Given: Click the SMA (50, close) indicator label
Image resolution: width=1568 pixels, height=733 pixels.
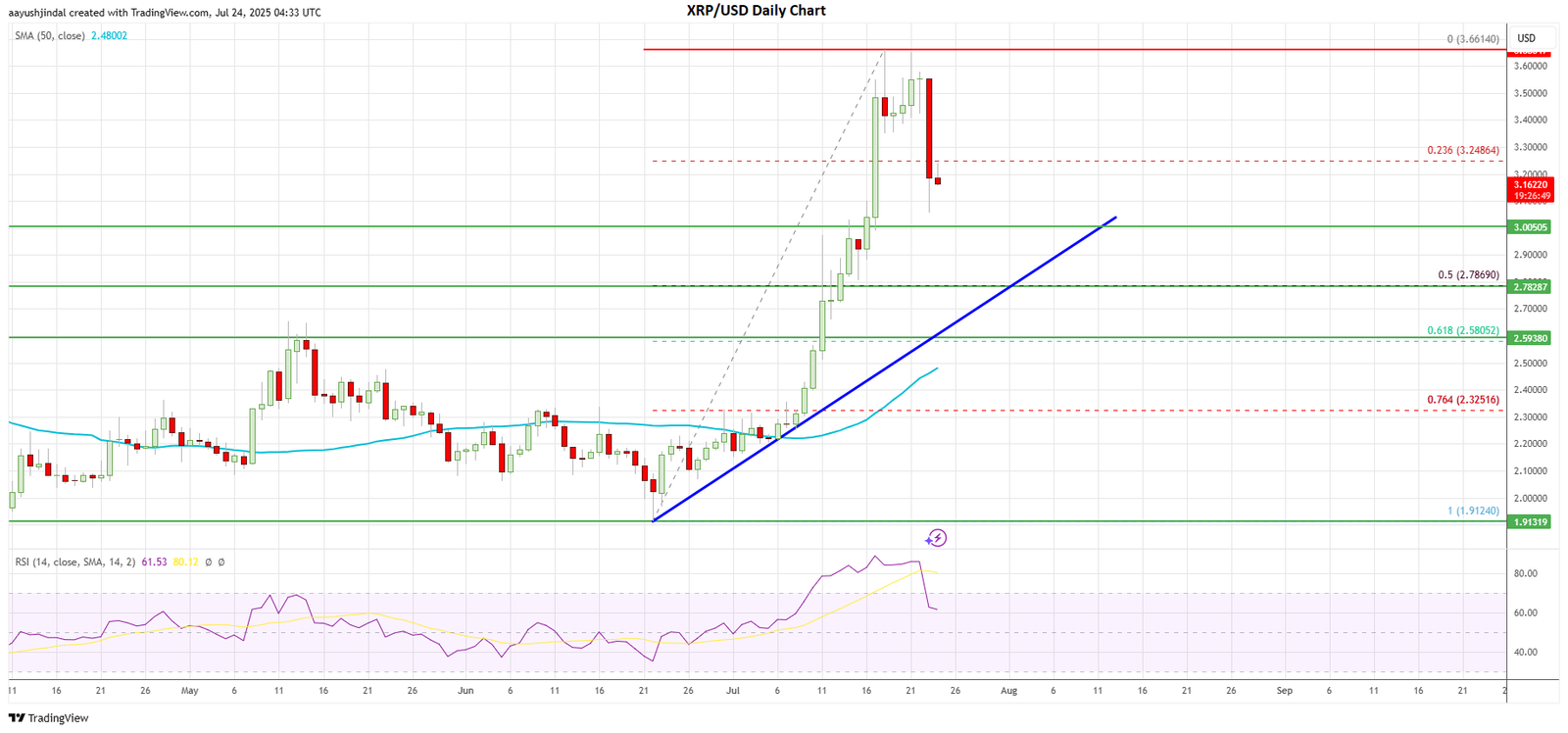Looking at the screenshot, I should [50, 36].
